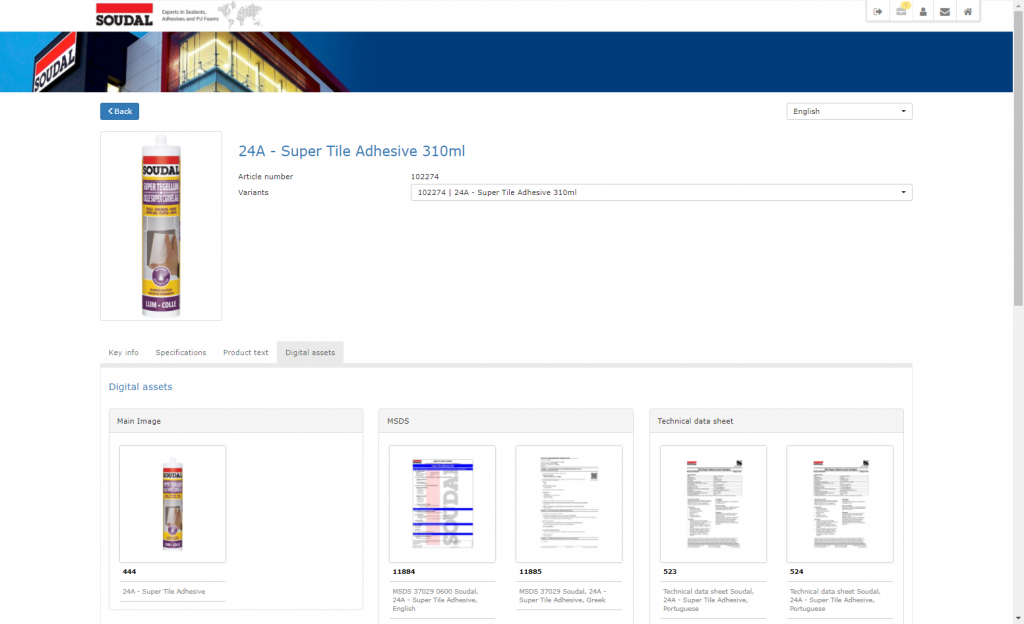Open the briefcase basket icon
This screenshot has width=1024, height=624.
click(x=901, y=12)
